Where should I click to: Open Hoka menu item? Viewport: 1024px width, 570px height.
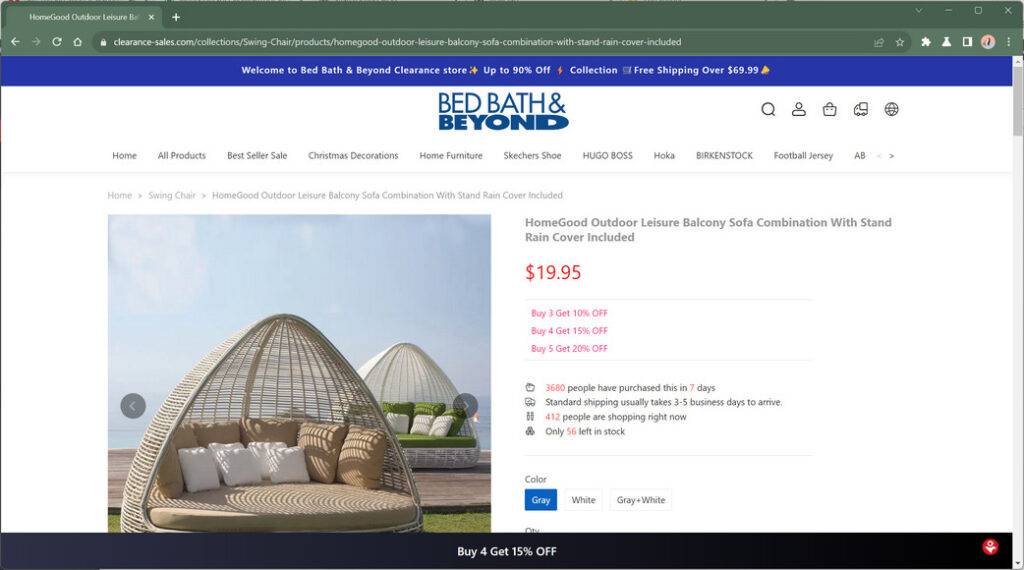(x=664, y=155)
